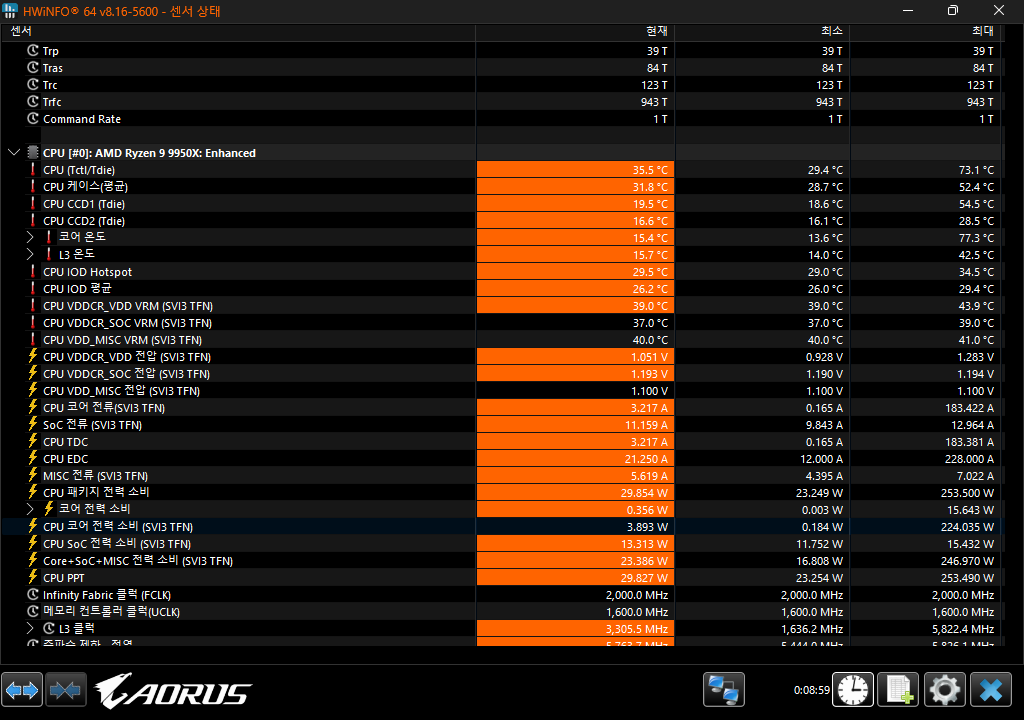Expand the L3 클럭 row
The image size is (1024, 720).
pos(30,628)
